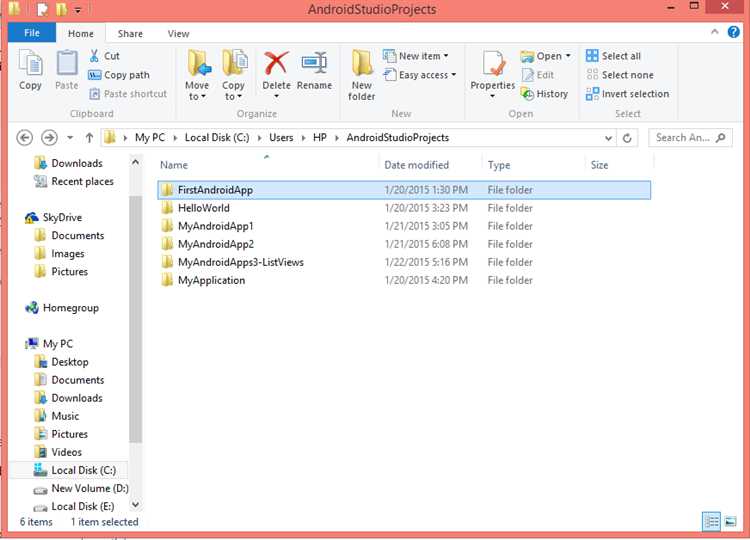
Task: Switch to the Home ribbon tab
Action: tap(80, 33)
